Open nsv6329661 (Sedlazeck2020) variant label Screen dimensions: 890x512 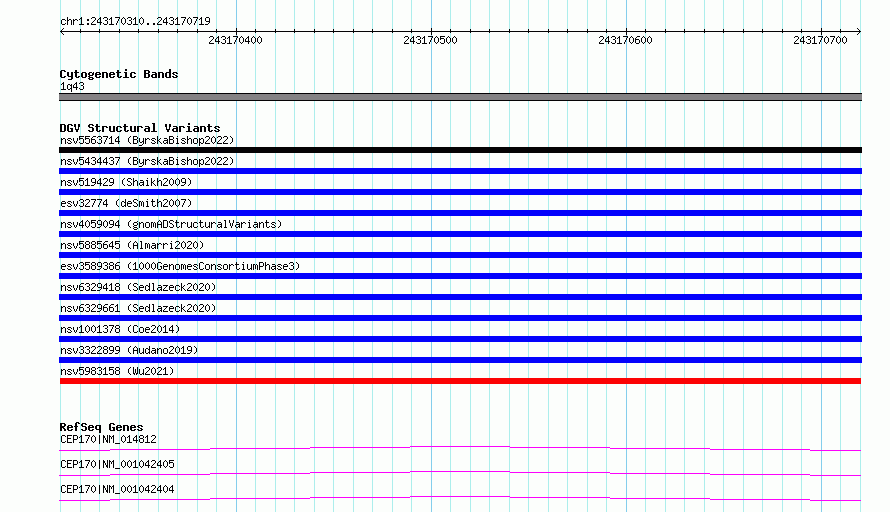[138, 308]
